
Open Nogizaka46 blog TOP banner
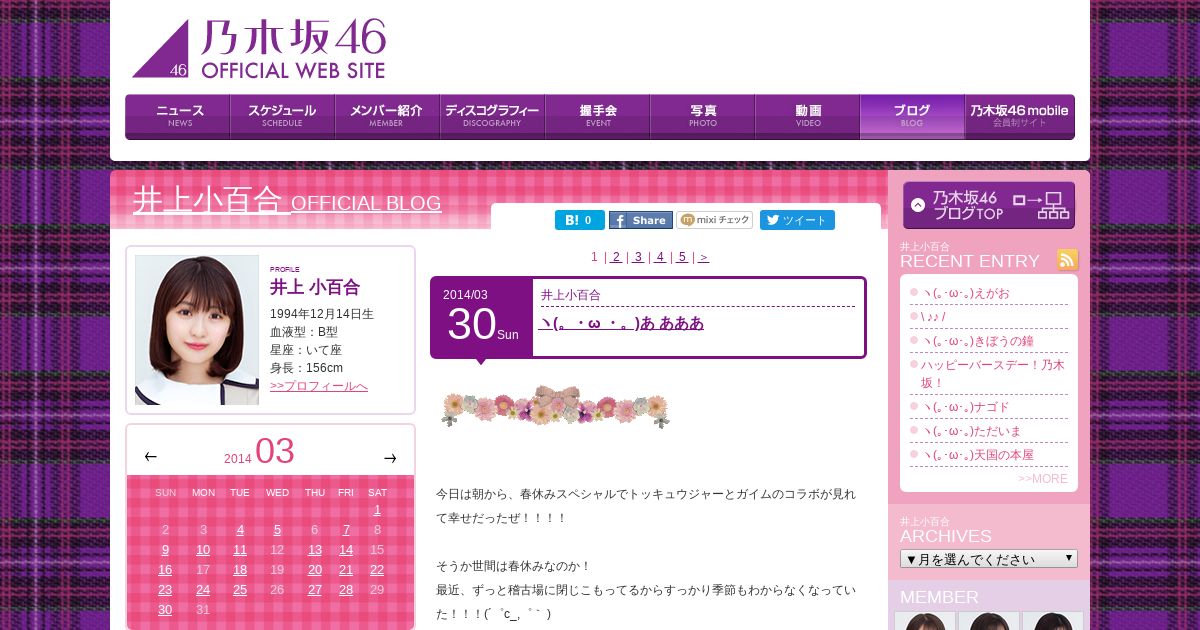[x=989, y=205]
